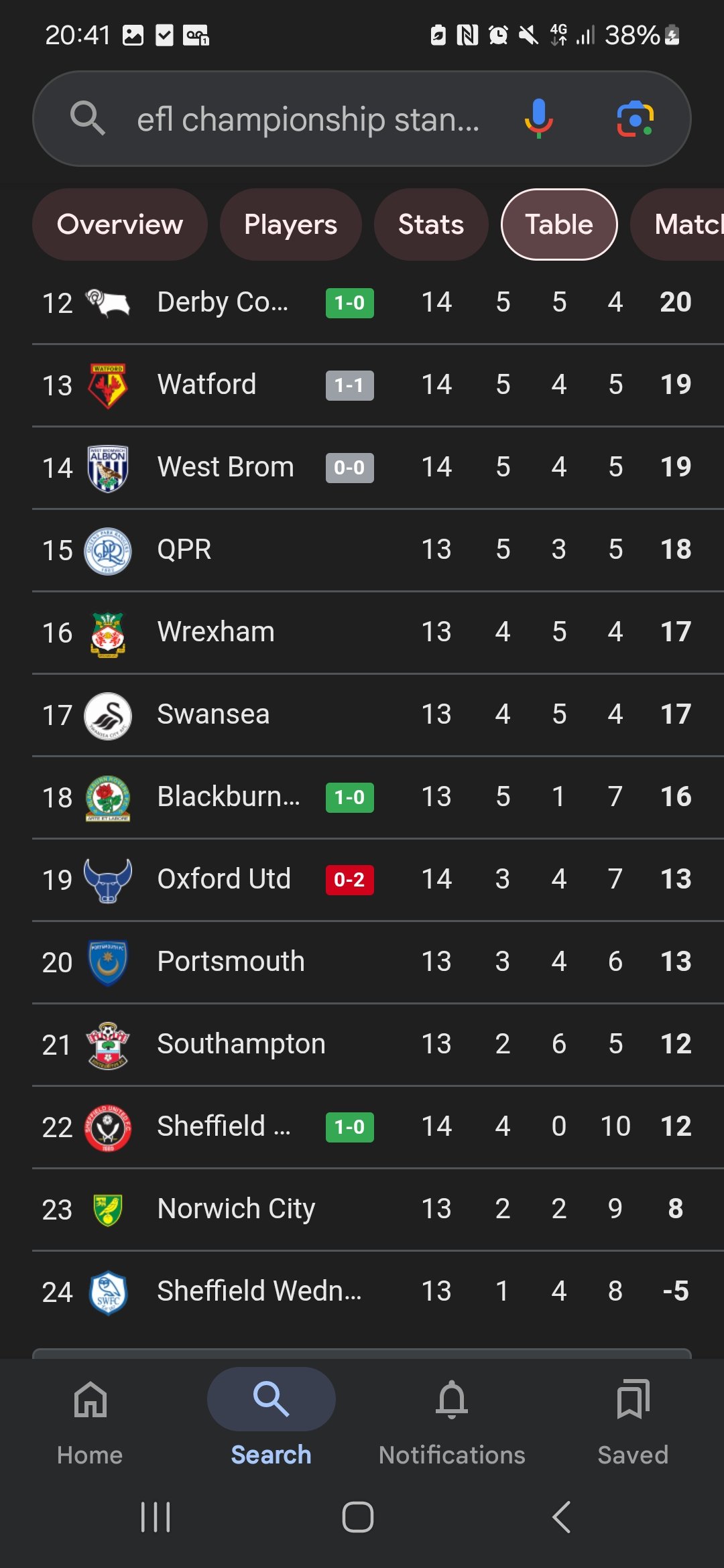Tap Derby County's 1-0 result badge

(x=349, y=303)
